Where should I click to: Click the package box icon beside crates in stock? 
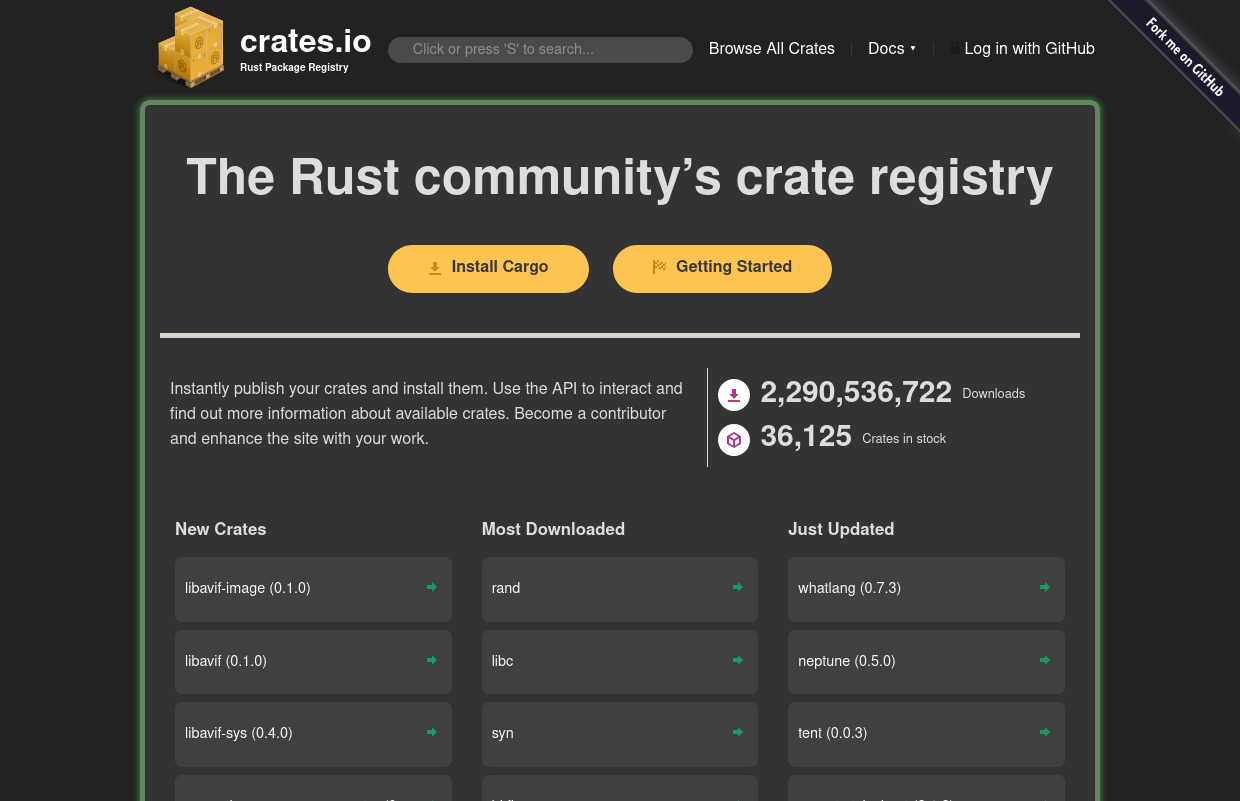(x=734, y=440)
